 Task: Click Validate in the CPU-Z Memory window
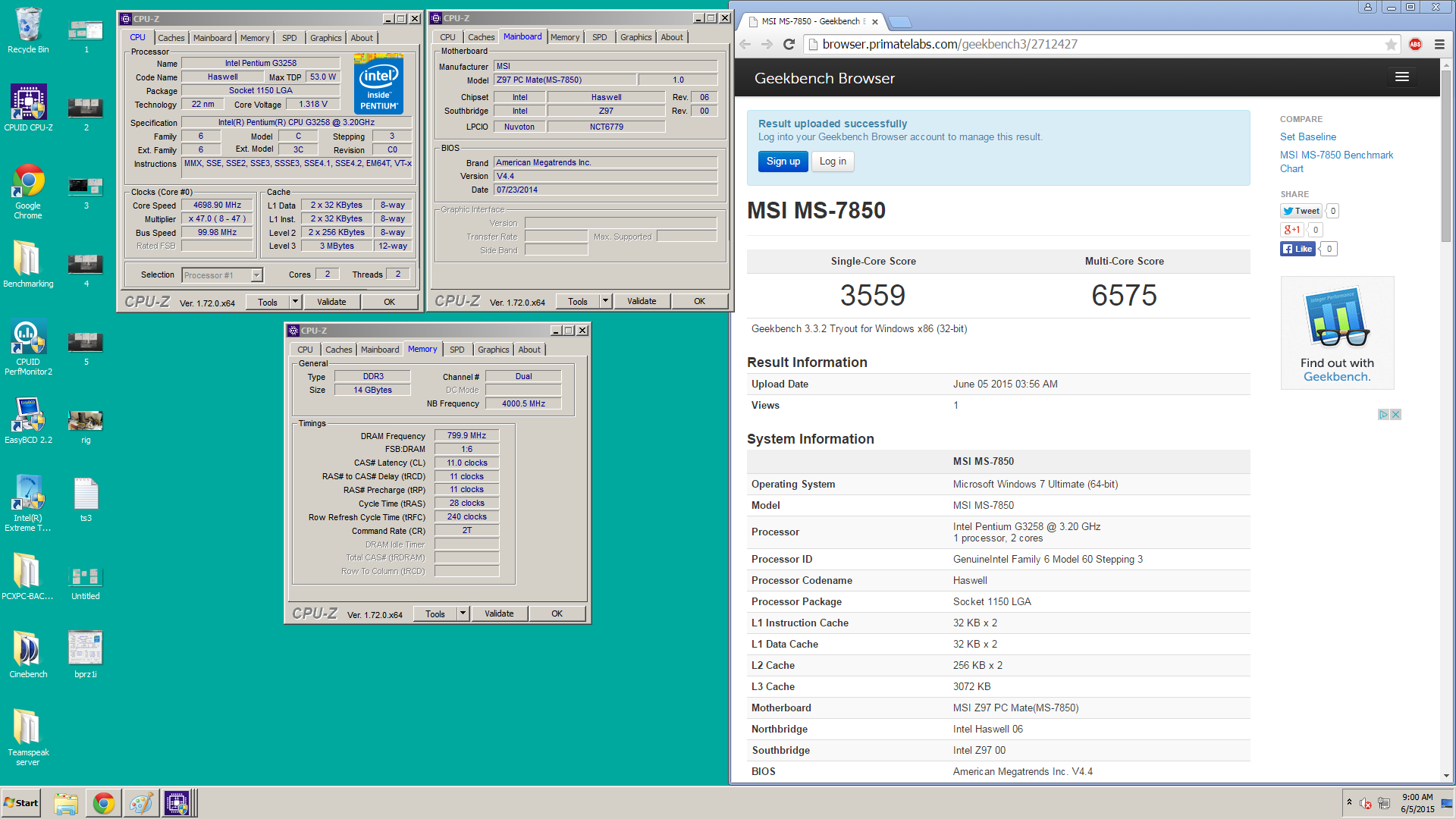499,613
